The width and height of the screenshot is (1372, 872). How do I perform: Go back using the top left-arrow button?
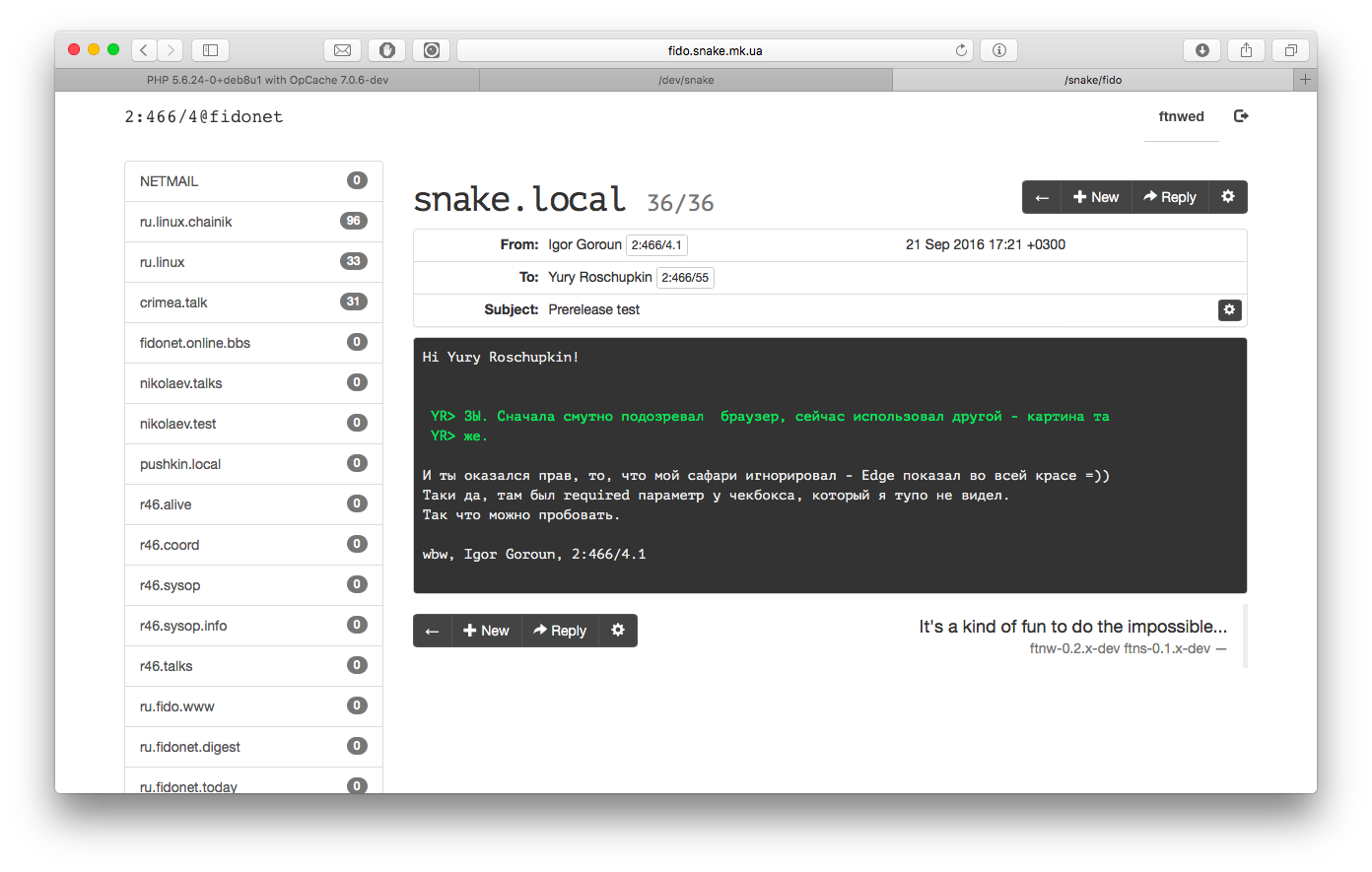[1041, 197]
